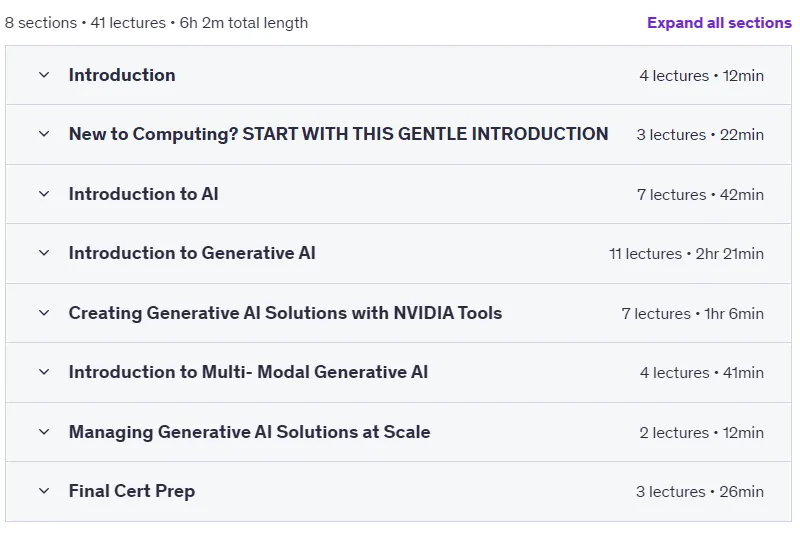Expand the Introduction to AI chevron
The height and width of the screenshot is (533, 800).
click(x=44, y=194)
